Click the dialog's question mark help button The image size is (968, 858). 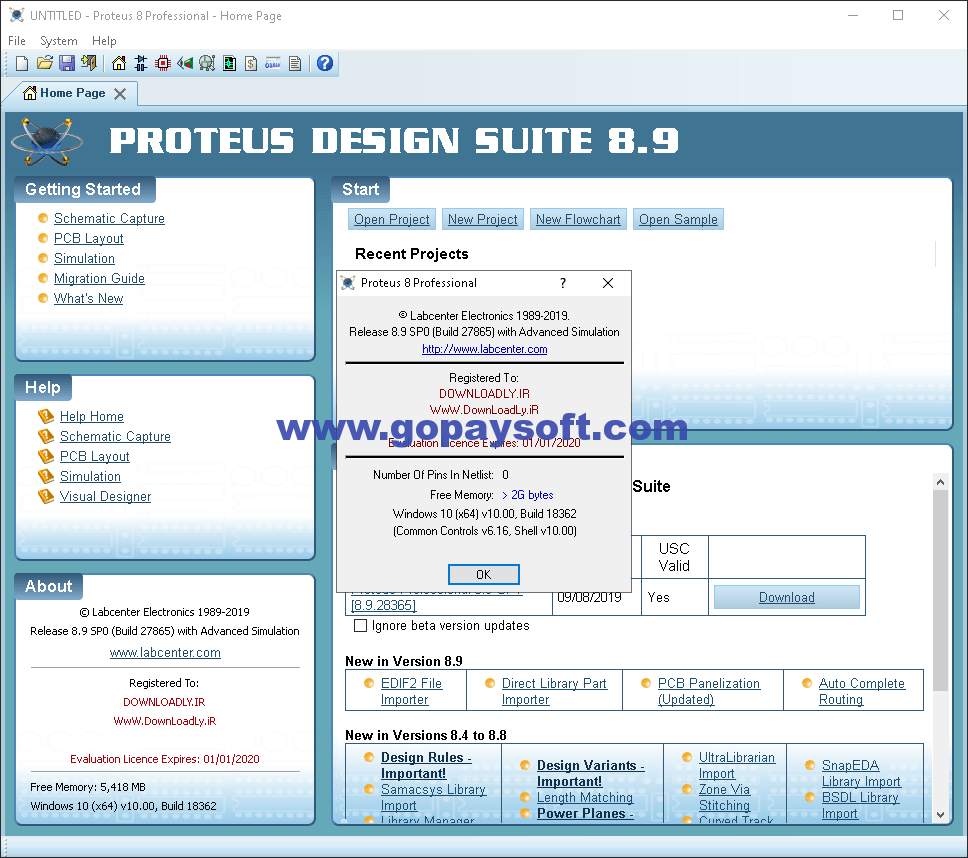(562, 283)
